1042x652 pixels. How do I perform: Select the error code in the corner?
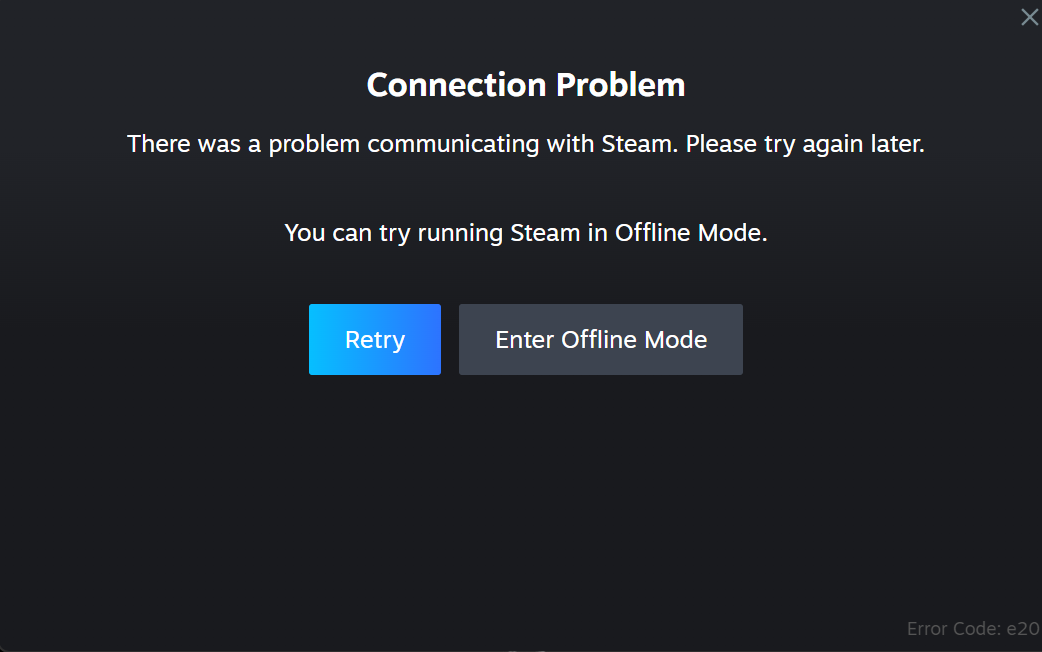pyautogui.click(x=972, y=628)
